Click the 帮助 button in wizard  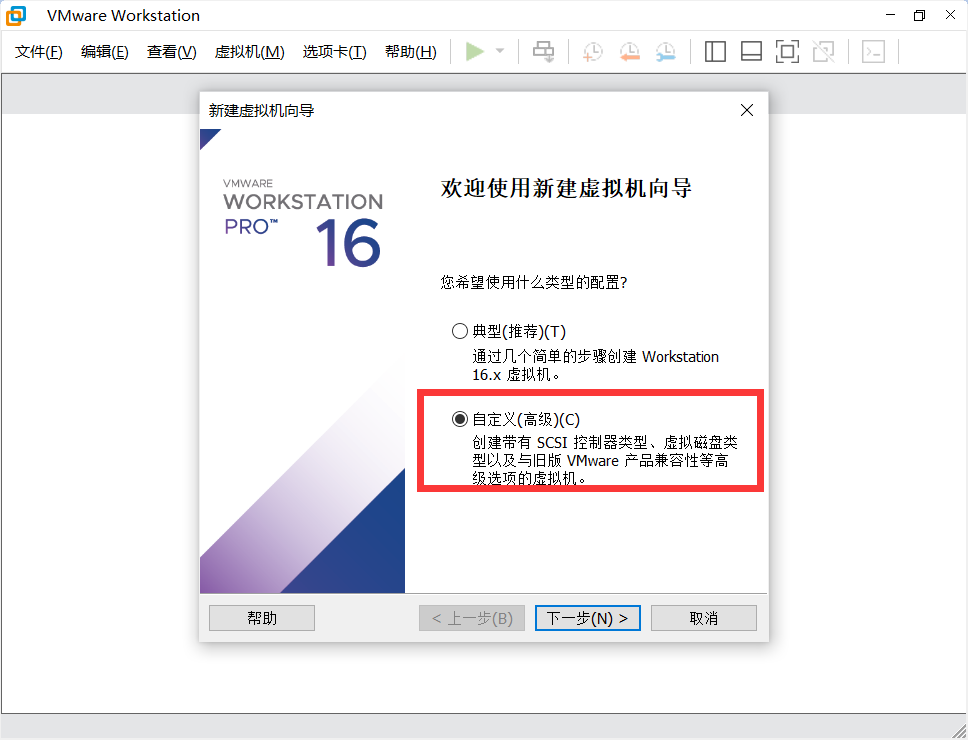[262, 618]
